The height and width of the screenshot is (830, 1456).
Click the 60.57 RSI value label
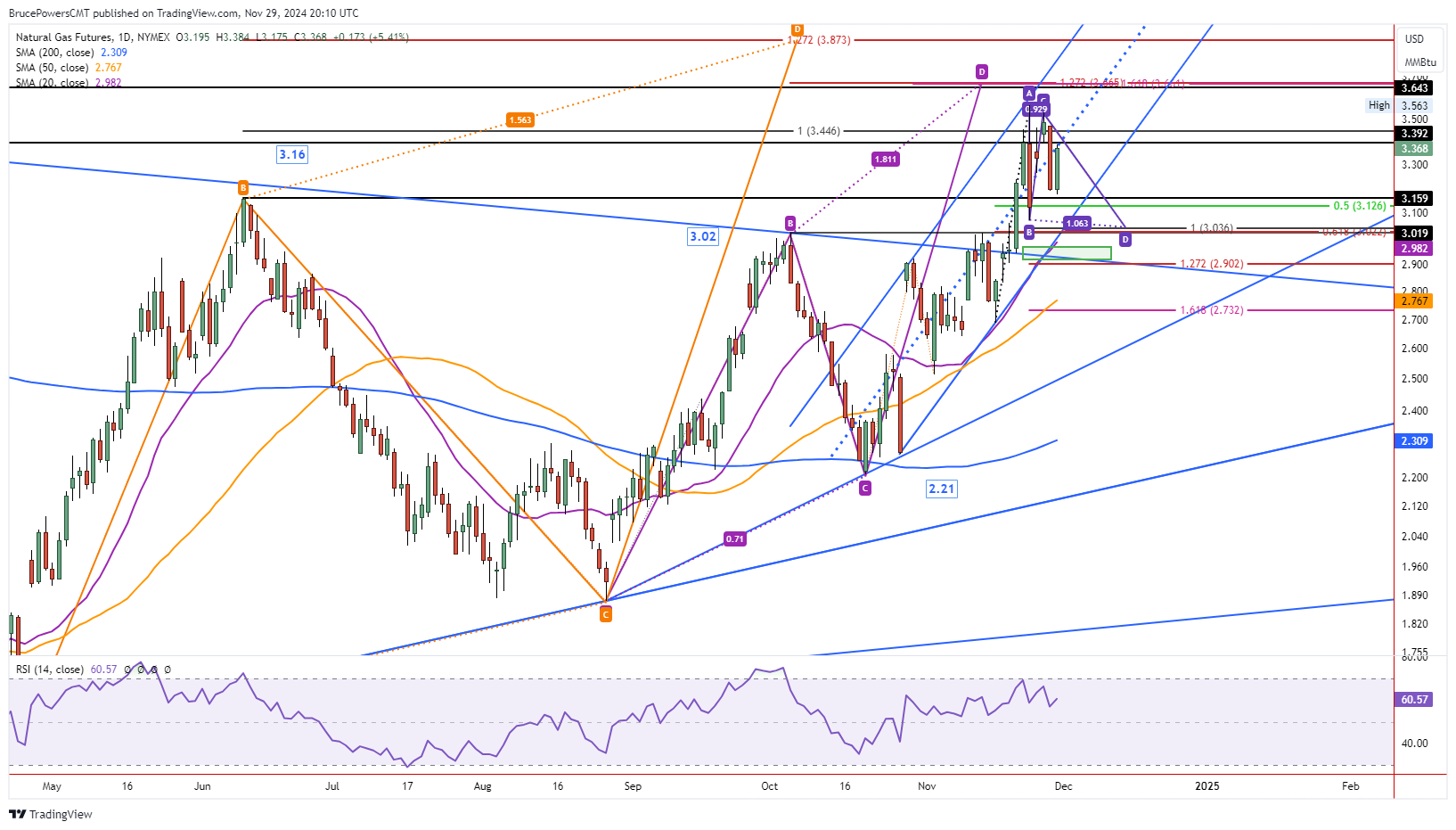tap(1414, 700)
